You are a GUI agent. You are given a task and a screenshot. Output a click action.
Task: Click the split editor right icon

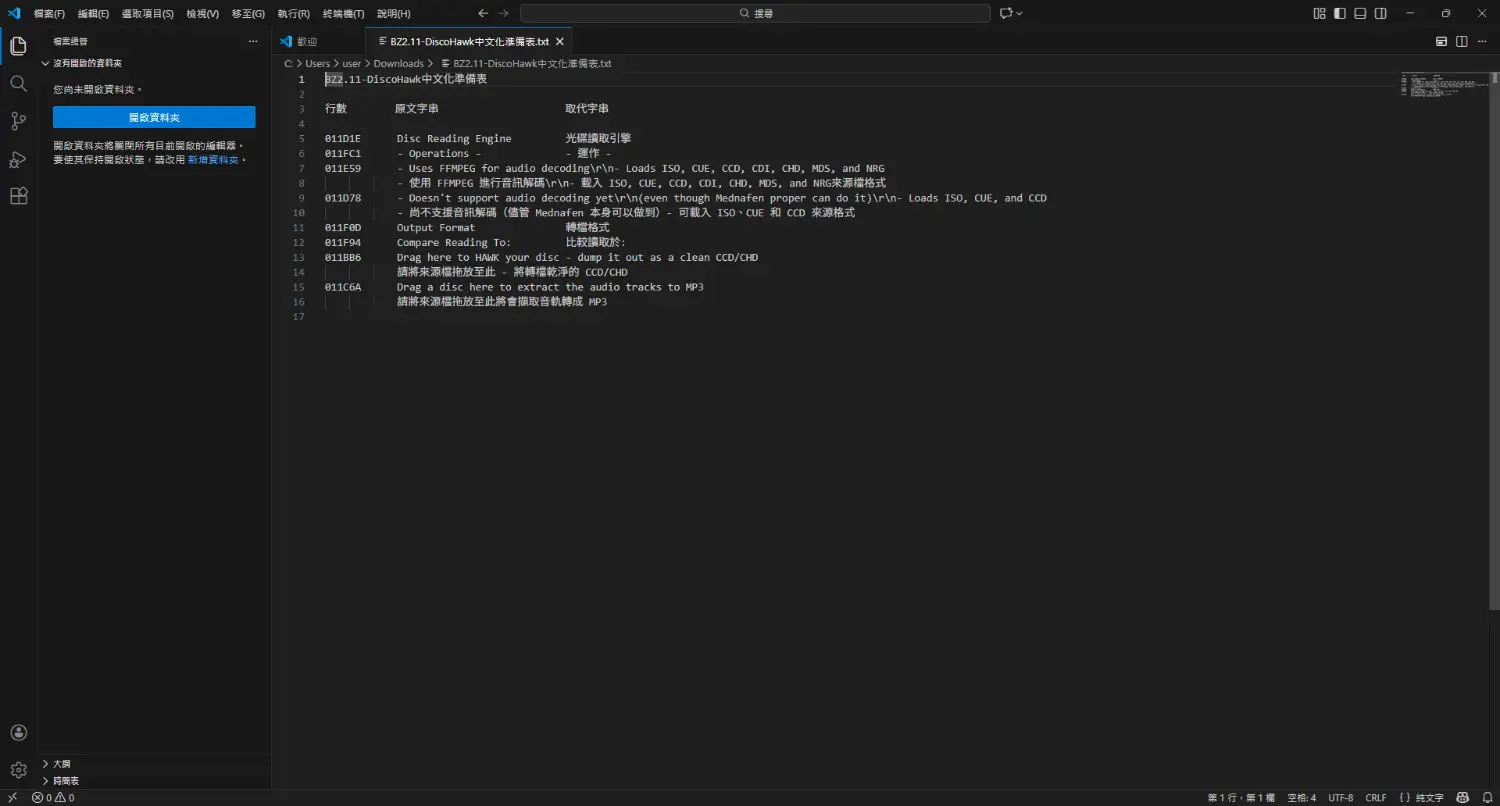[1462, 41]
